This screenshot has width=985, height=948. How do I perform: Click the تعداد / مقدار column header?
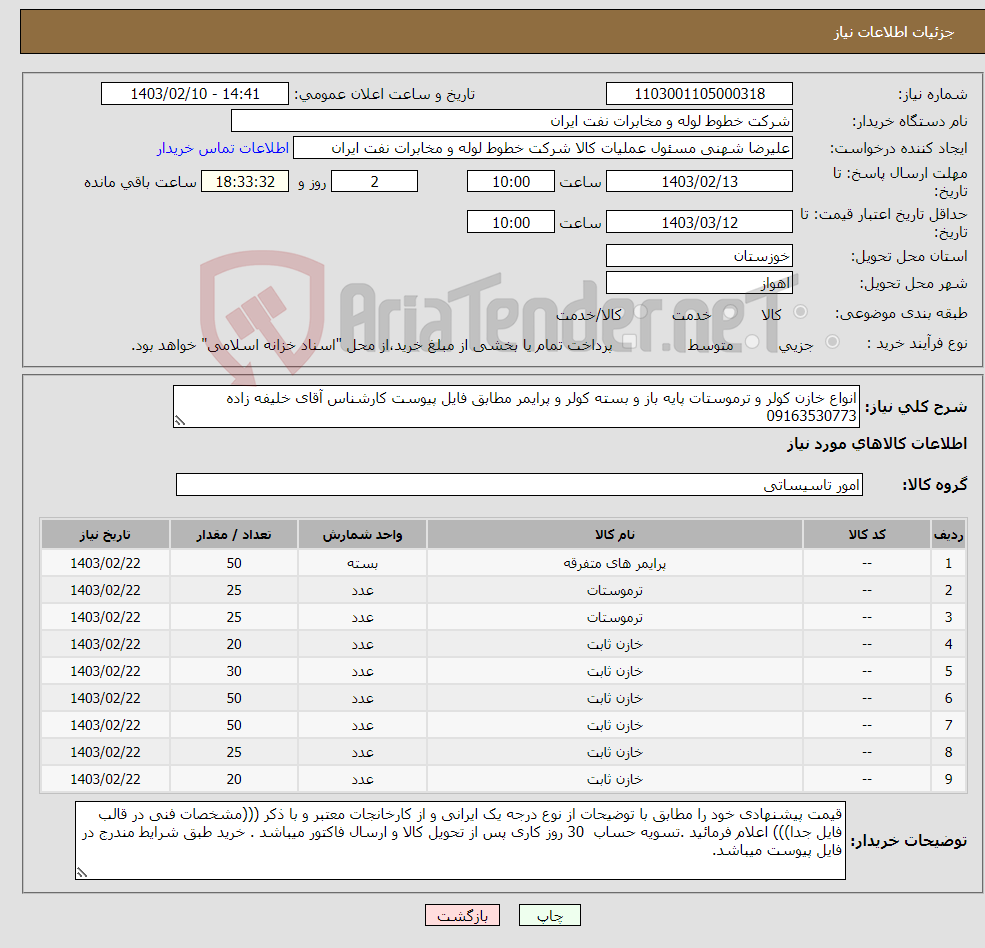[x=234, y=535]
